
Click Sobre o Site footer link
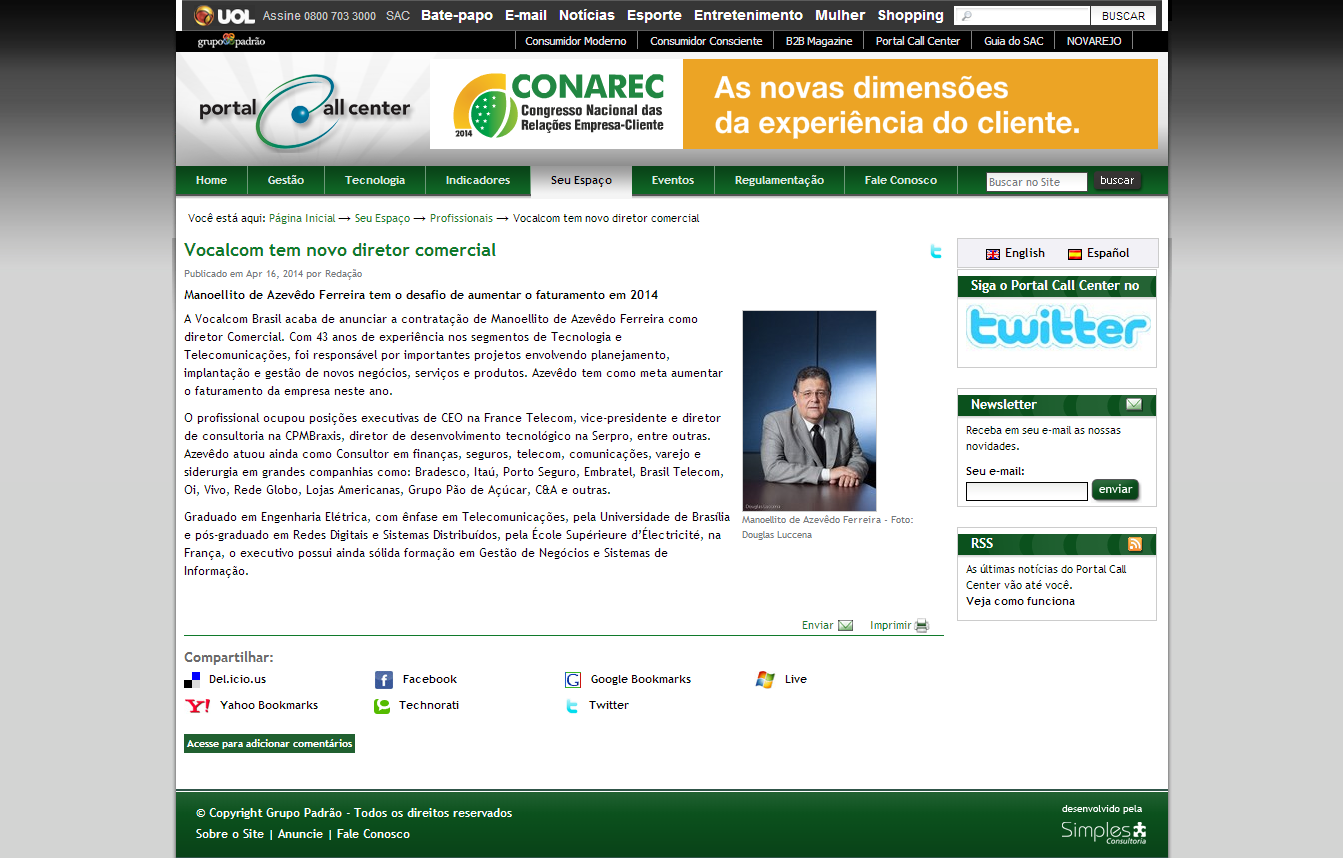click(x=230, y=834)
